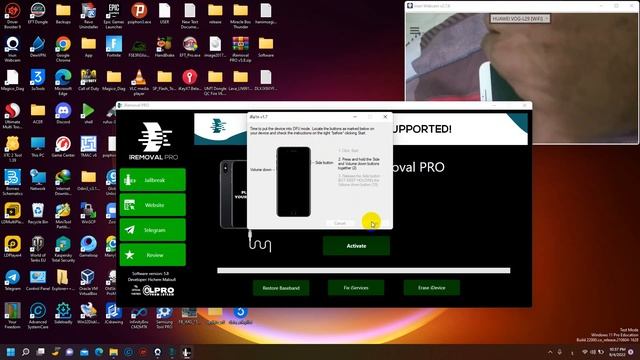Click the HUAWEI VOG-L29 device label in webcam window

(x=519, y=18)
